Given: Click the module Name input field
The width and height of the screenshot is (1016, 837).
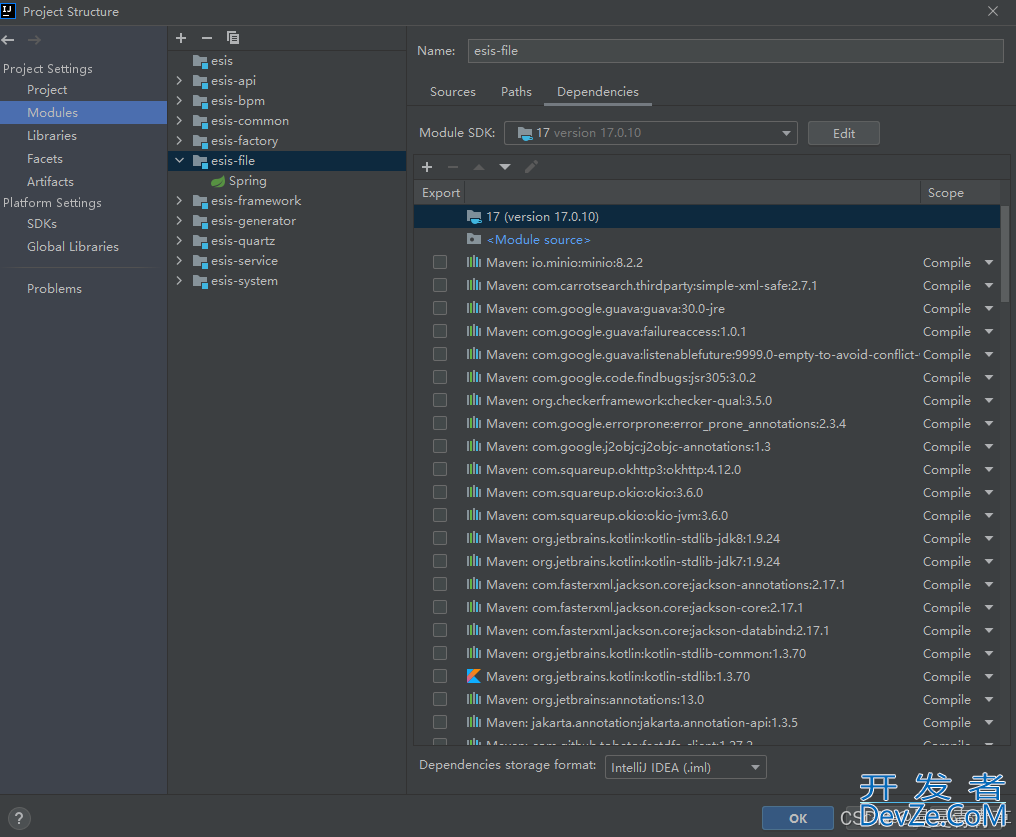Looking at the screenshot, I should click(735, 51).
